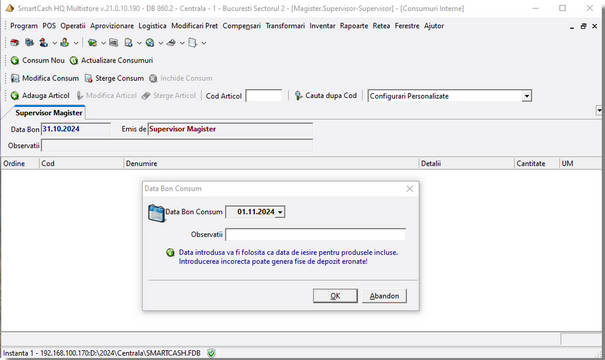The width and height of the screenshot is (605, 360).
Task: Click the red-capped user toolbar icon
Action: (44, 43)
